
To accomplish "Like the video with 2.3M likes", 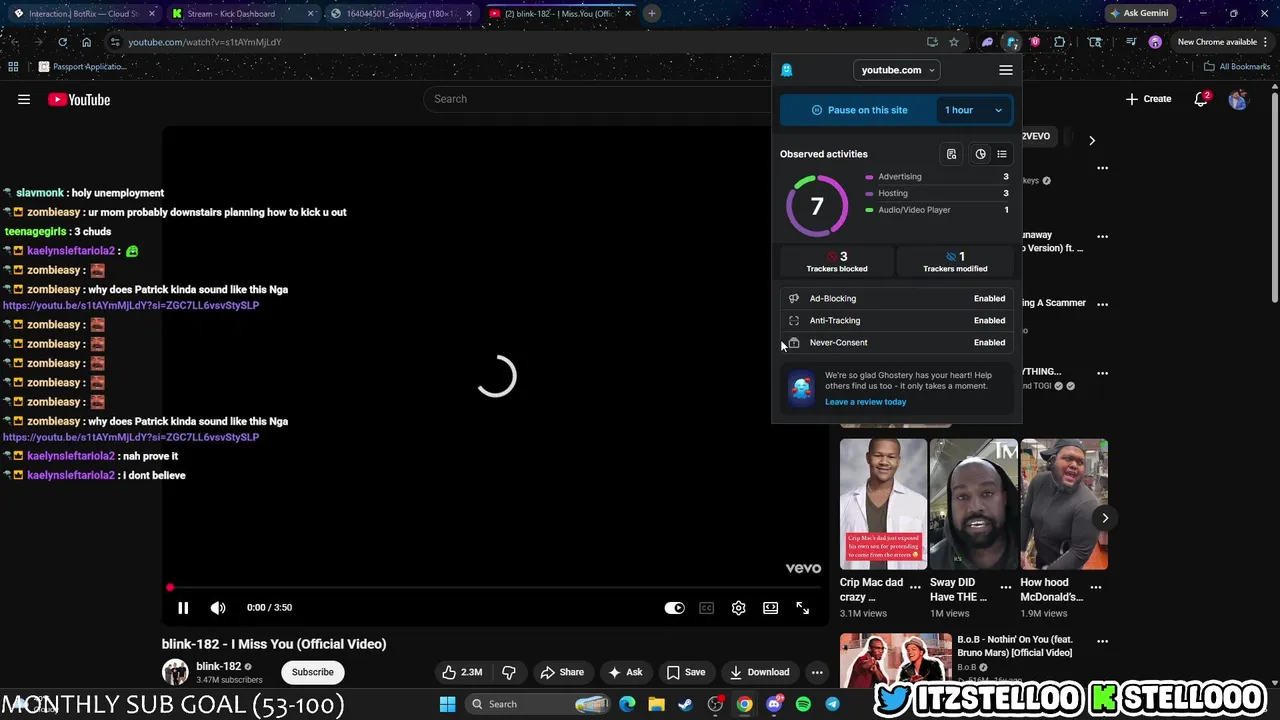I will click(462, 672).
